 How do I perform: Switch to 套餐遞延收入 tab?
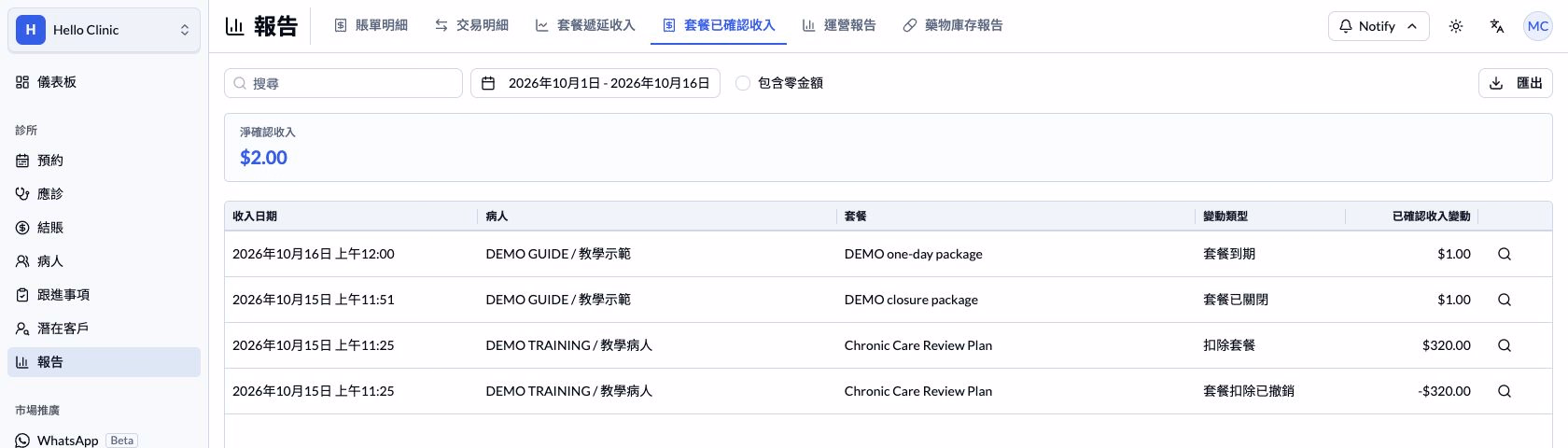tap(585, 25)
